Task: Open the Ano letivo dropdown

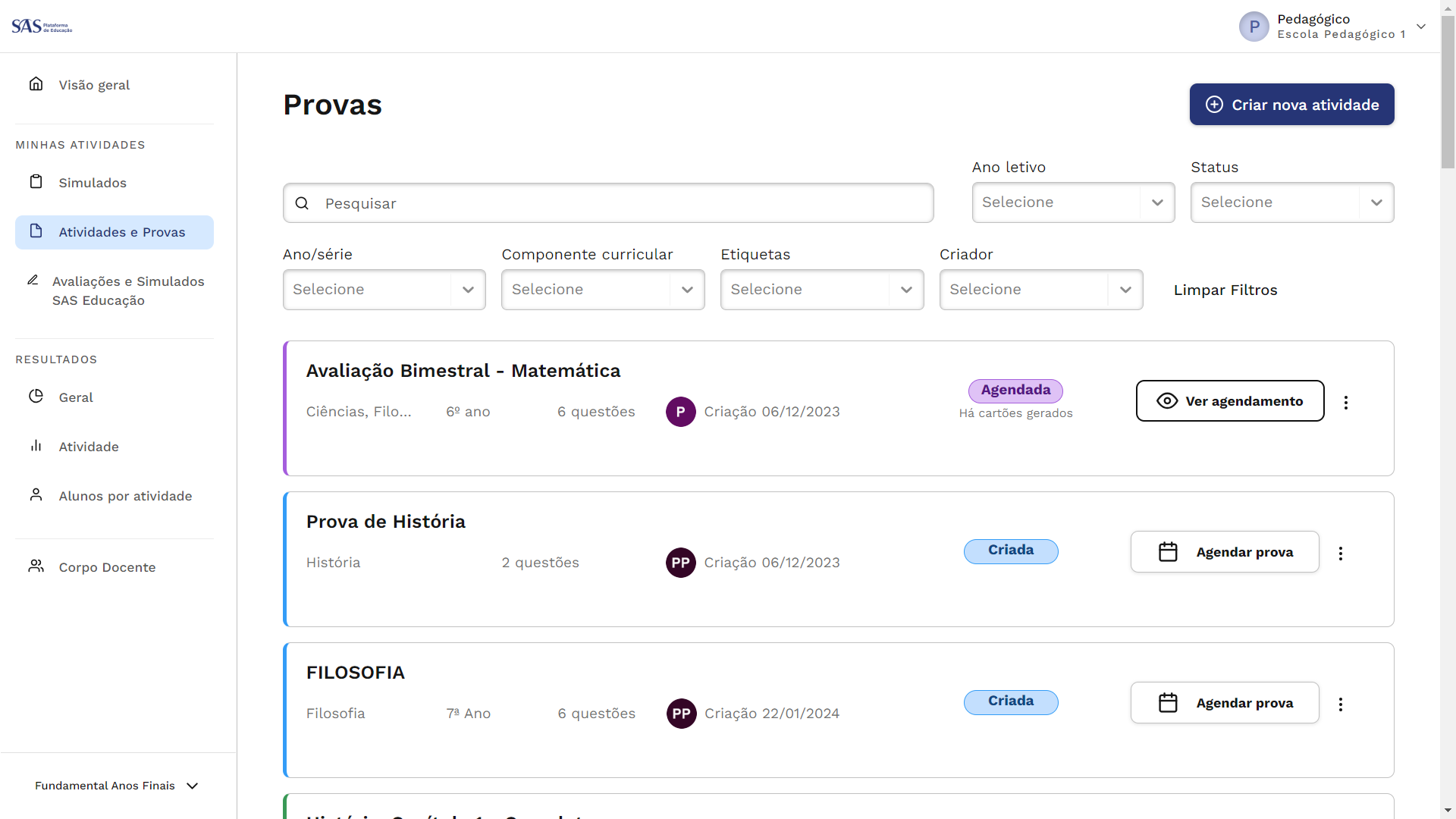Action: [x=1073, y=202]
